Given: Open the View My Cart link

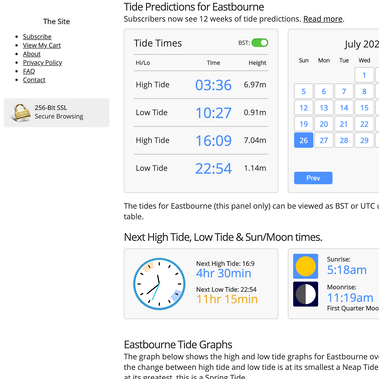Looking at the screenshot, I should point(42,45).
